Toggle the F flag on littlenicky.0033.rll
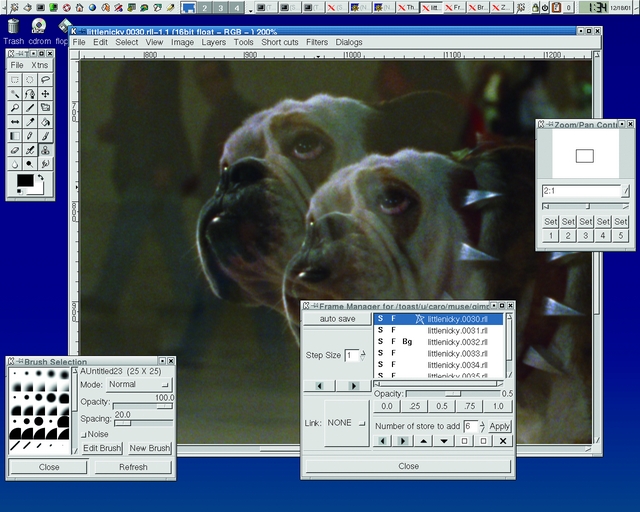This screenshot has height=512, width=640. pyautogui.click(x=393, y=353)
